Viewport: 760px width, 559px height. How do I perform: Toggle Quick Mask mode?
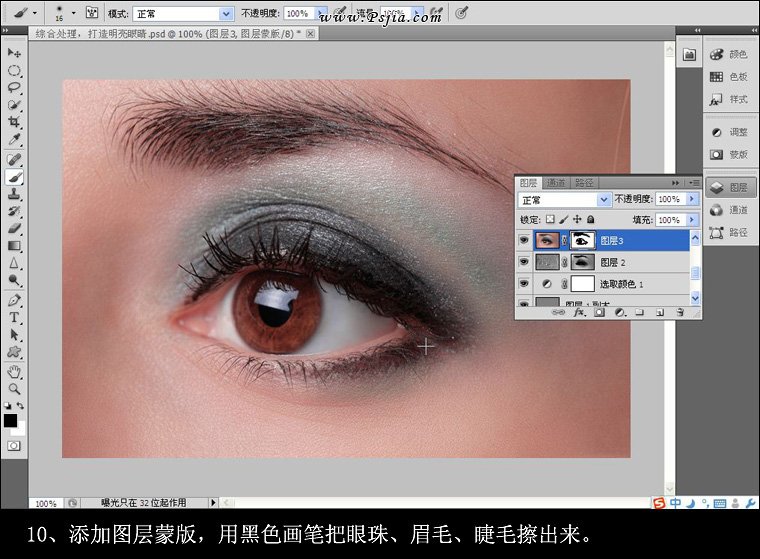(x=14, y=446)
